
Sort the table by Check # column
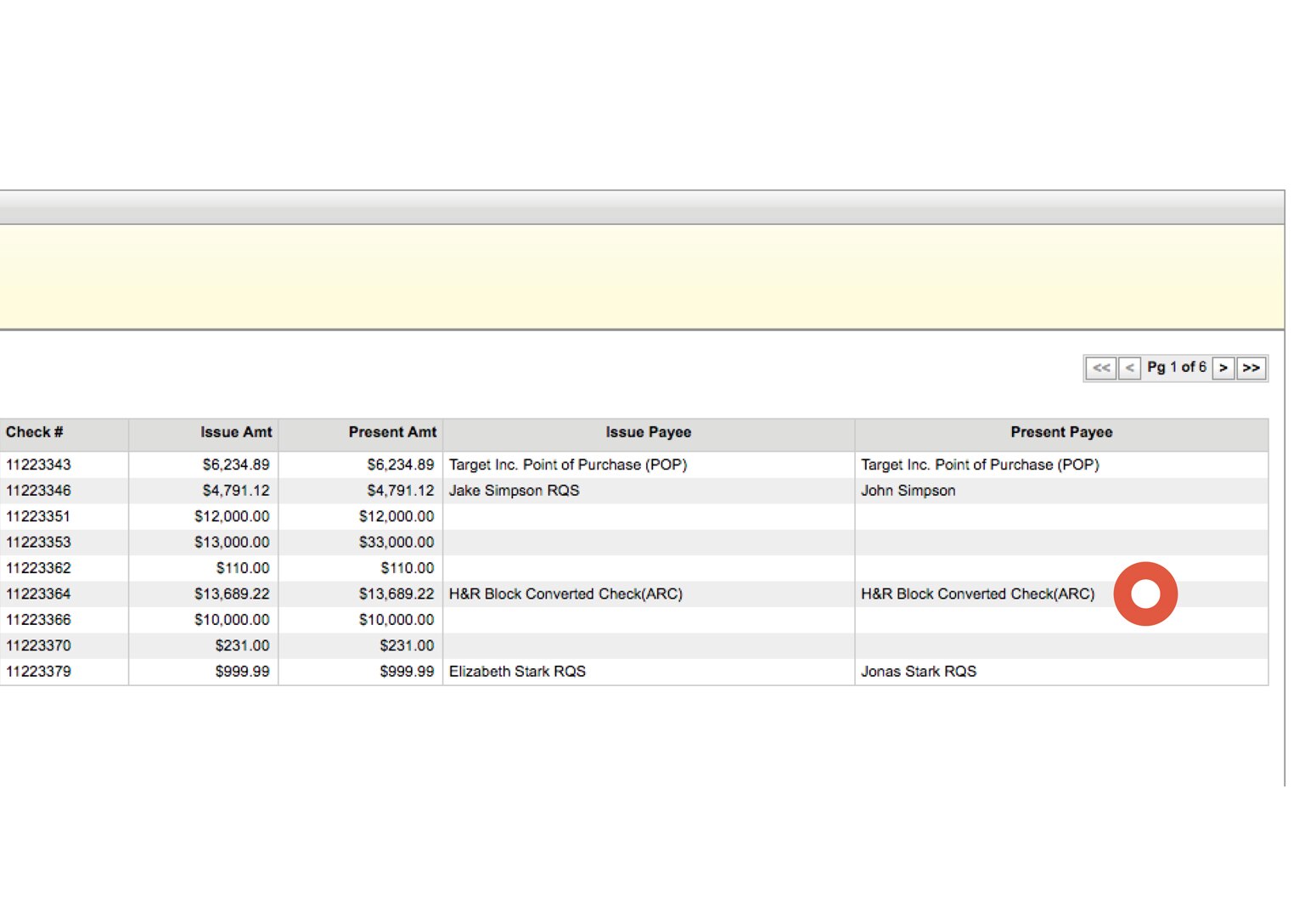(34, 432)
